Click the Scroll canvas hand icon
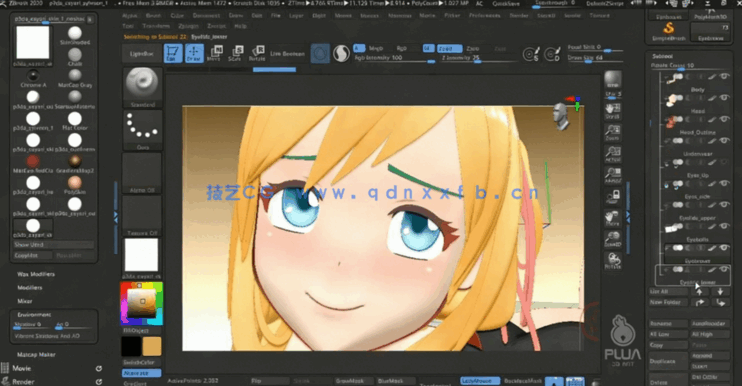The width and height of the screenshot is (742, 386). coord(612,111)
